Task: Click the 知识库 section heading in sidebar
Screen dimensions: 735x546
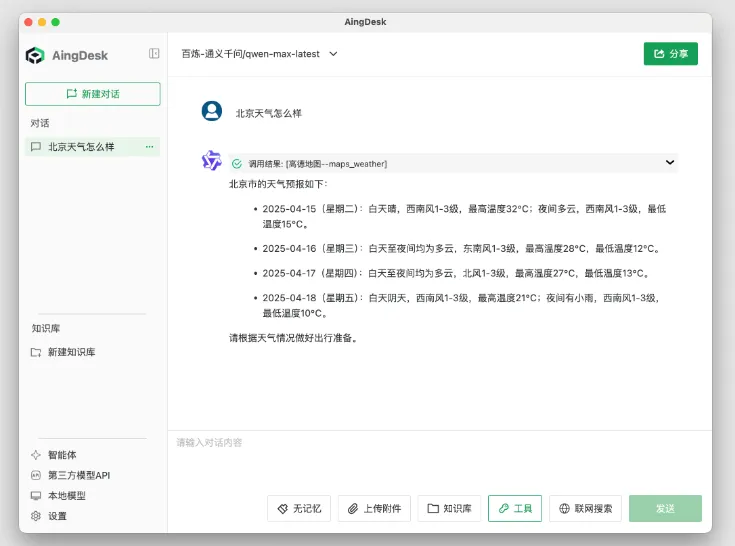Action: pyautogui.click(x=46, y=328)
